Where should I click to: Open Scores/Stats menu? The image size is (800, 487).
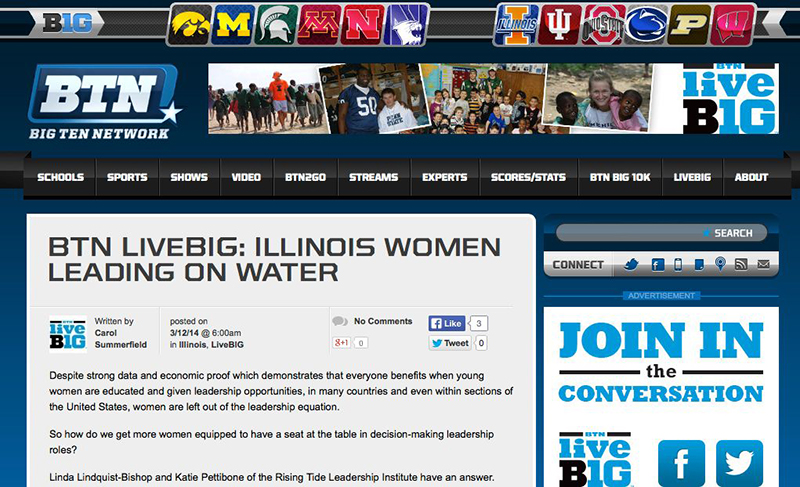(x=528, y=177)
